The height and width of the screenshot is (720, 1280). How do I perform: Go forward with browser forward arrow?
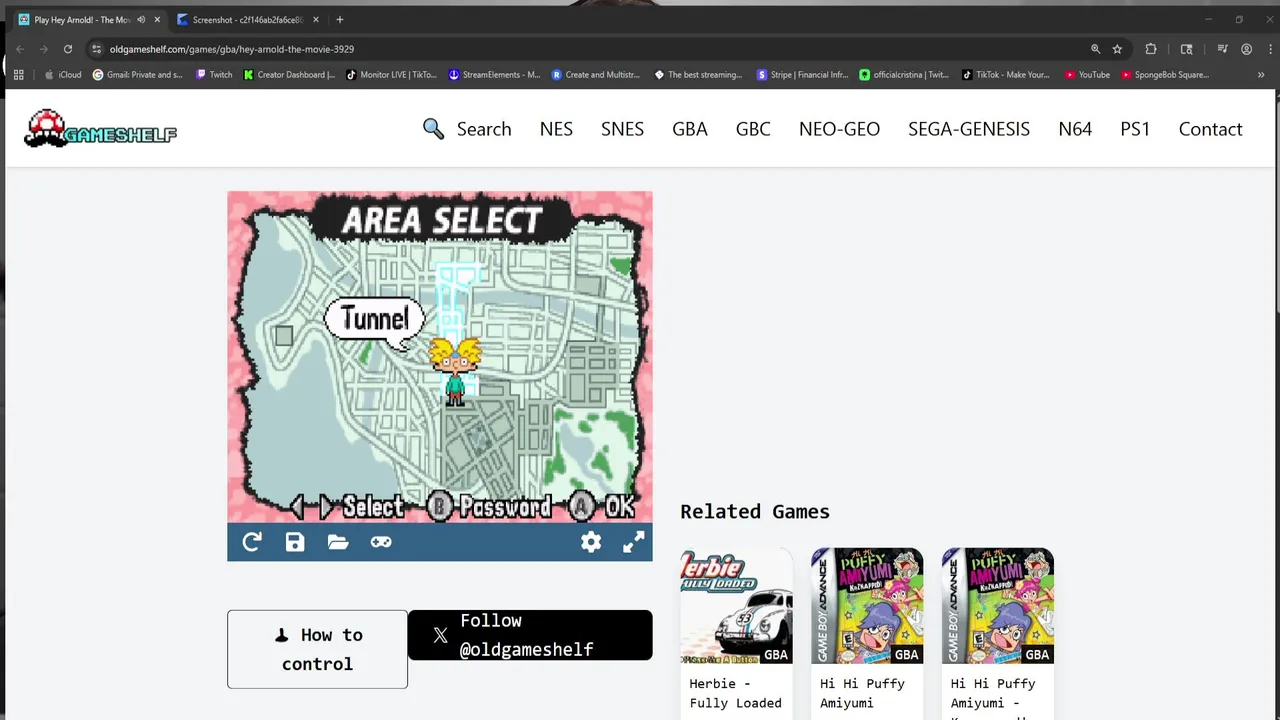point(44,49)
